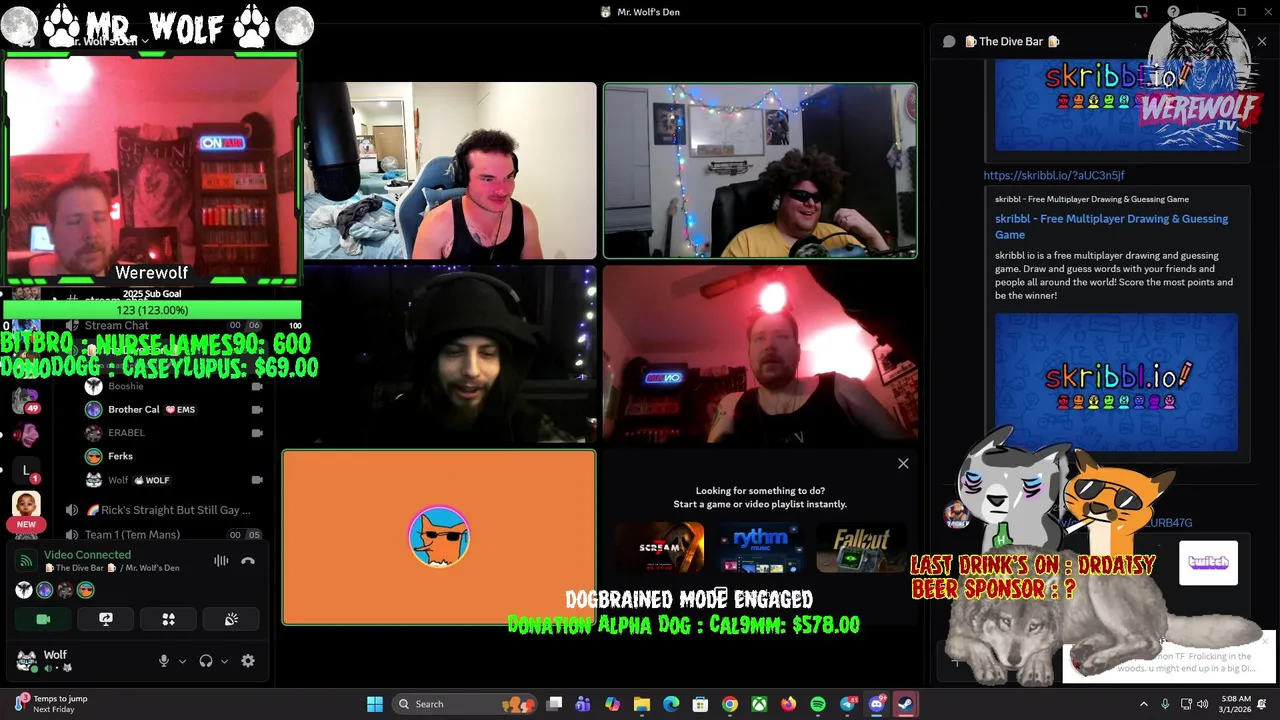Start the Rythm music activity tile
Image resolution: width=1280 pixels, height=720 pixels.
point(760,548)
